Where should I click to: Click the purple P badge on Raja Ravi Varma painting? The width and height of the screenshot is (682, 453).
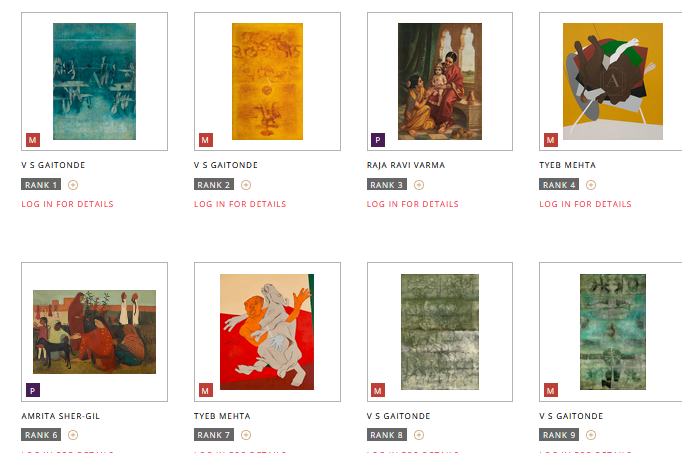(378, 140)
